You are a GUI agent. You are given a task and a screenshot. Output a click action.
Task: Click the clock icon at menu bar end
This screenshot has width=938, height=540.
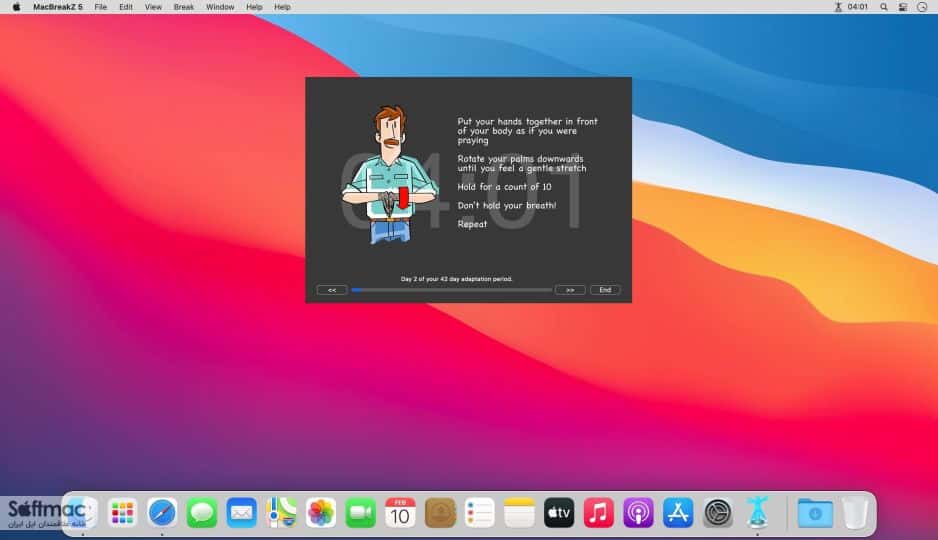pos(922,7)
